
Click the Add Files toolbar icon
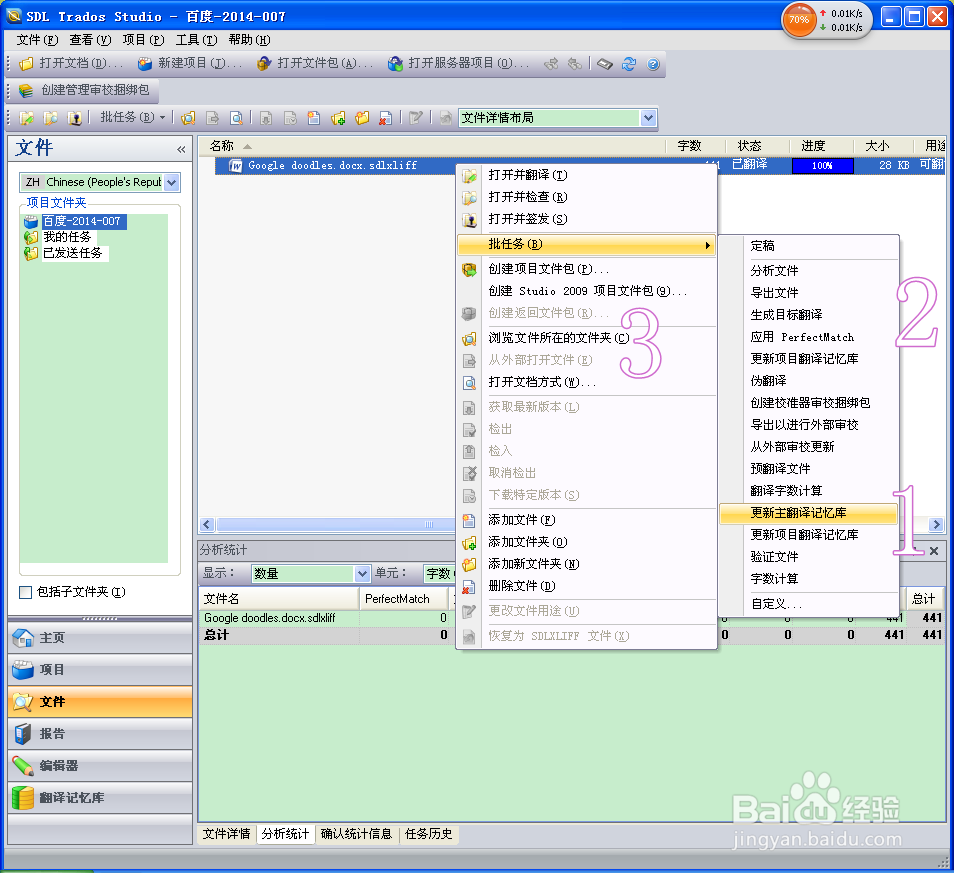click(313, 117)
